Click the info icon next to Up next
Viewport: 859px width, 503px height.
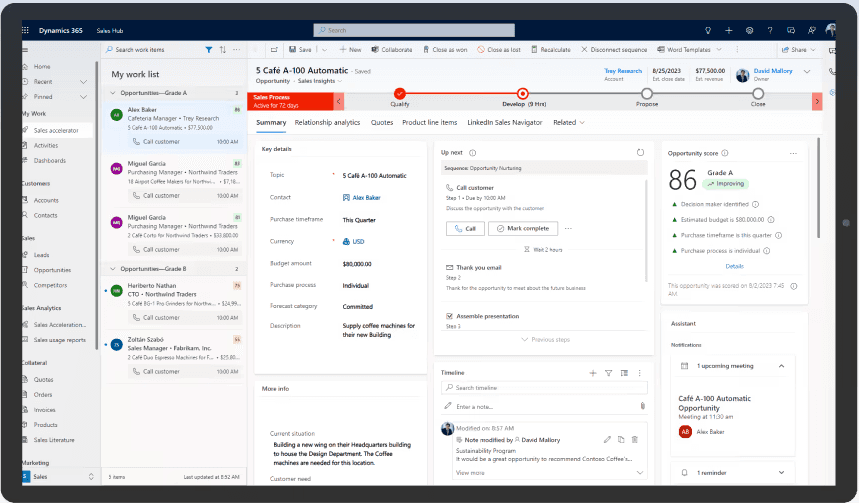click(x=472, y=153)
